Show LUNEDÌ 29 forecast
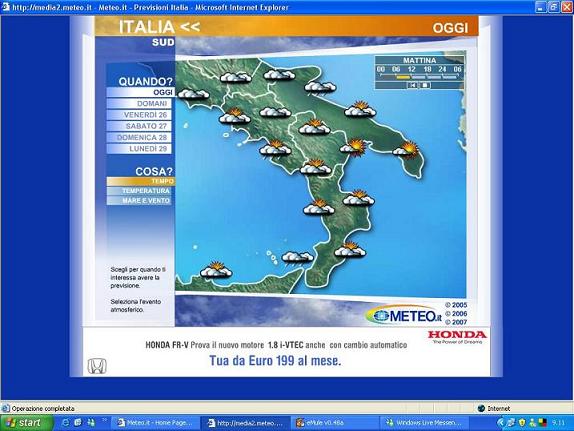Screen dimensions: 574x431 point(139,149)
